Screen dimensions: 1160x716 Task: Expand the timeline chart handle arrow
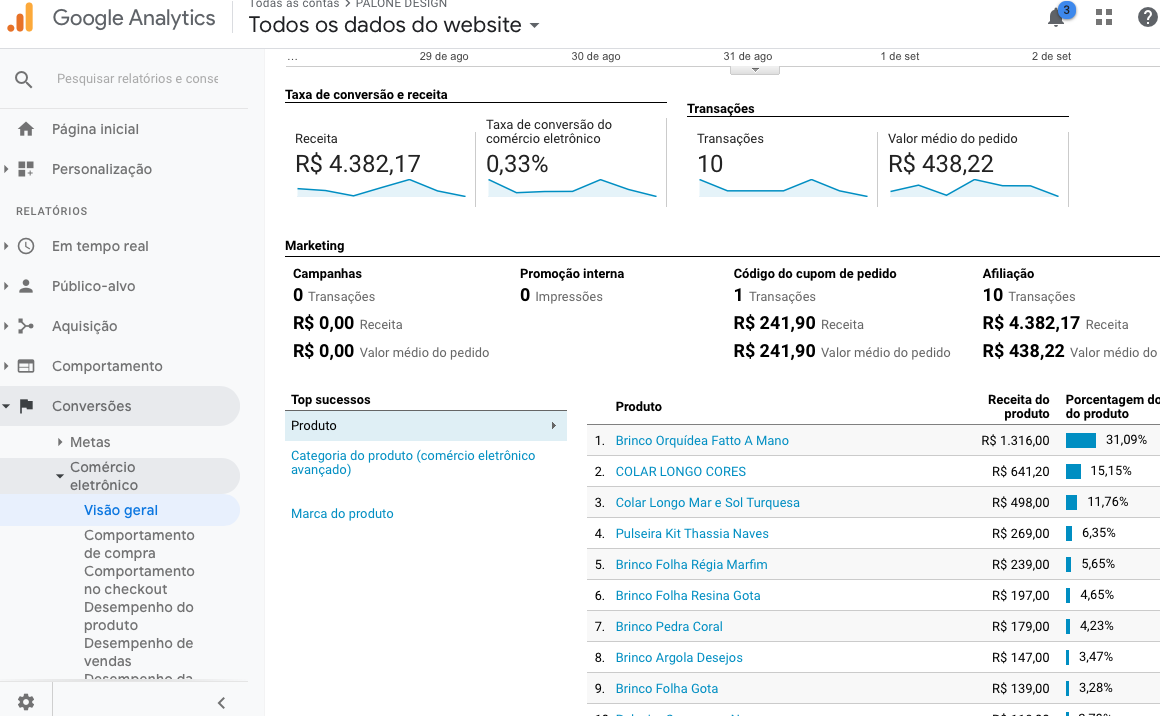(755, 70)
